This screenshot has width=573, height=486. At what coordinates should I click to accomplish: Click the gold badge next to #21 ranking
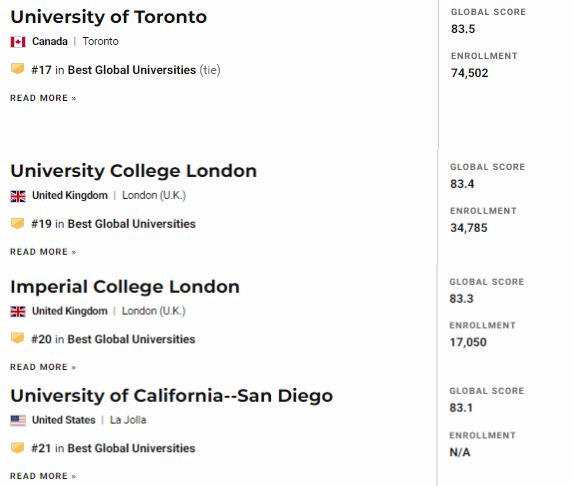pyautogui.click(x=17, y=447)
